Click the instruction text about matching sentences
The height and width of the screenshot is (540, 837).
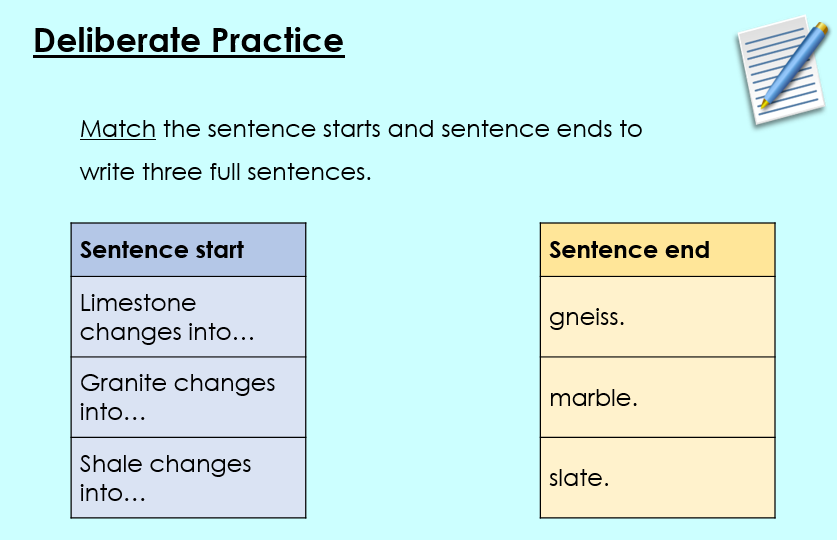coord(361,150)
